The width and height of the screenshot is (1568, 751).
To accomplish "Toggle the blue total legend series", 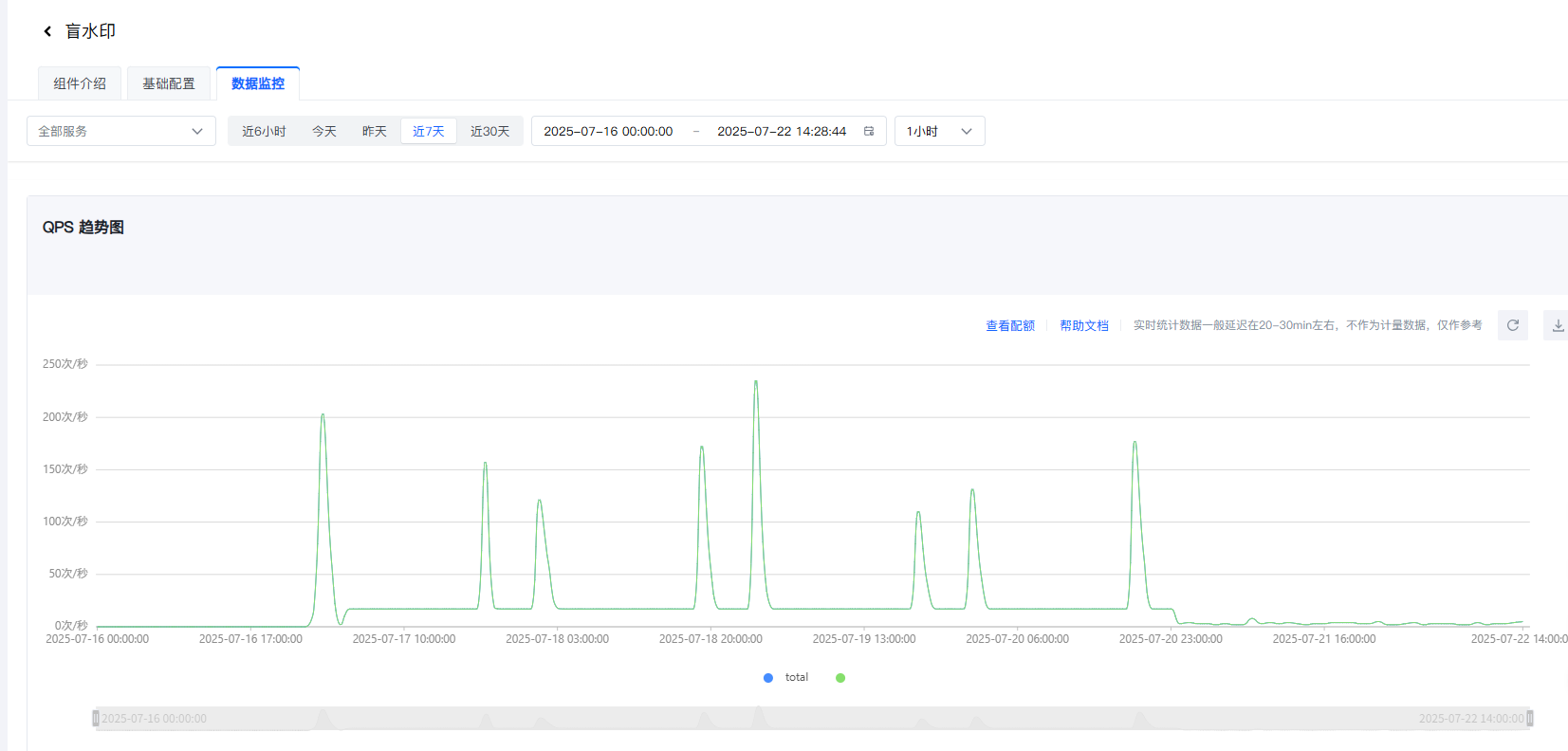I will point(786,677).
